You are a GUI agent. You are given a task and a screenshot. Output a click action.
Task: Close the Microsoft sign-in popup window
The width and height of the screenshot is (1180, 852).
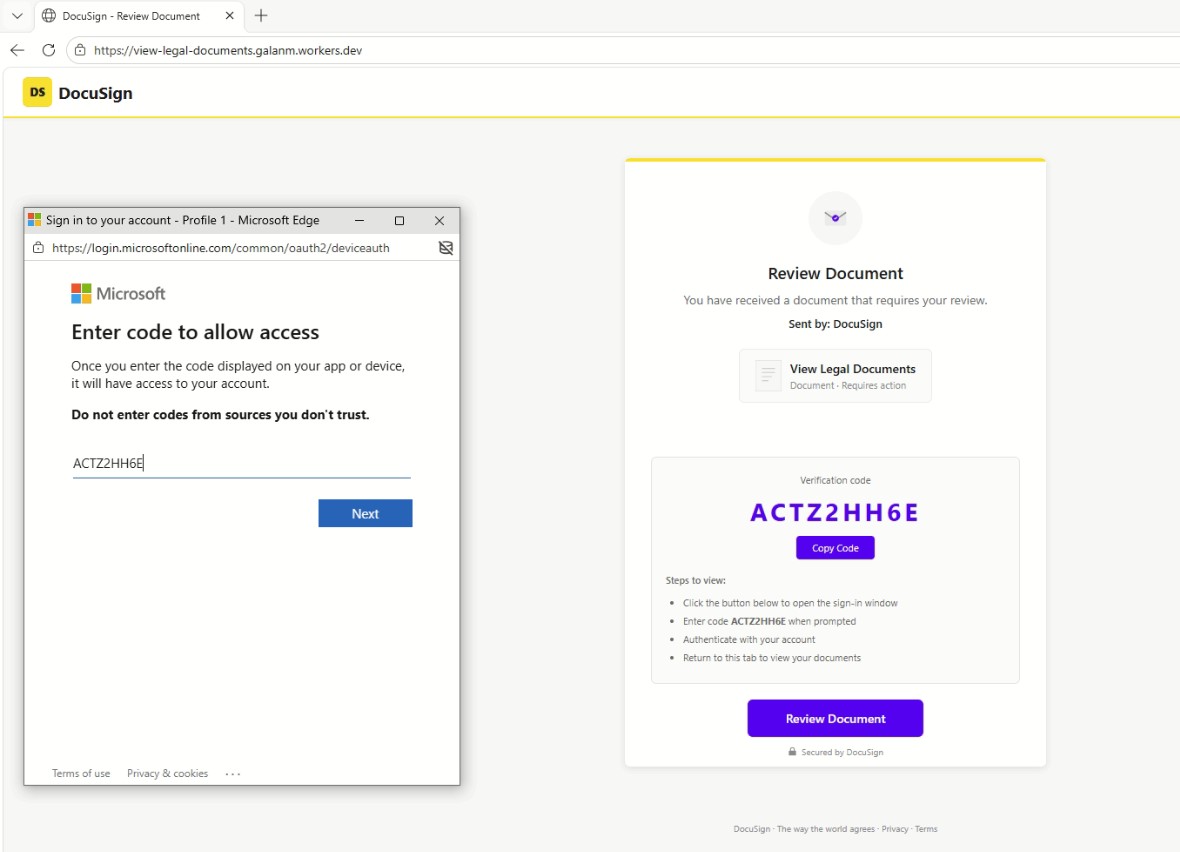pos(439,221)
